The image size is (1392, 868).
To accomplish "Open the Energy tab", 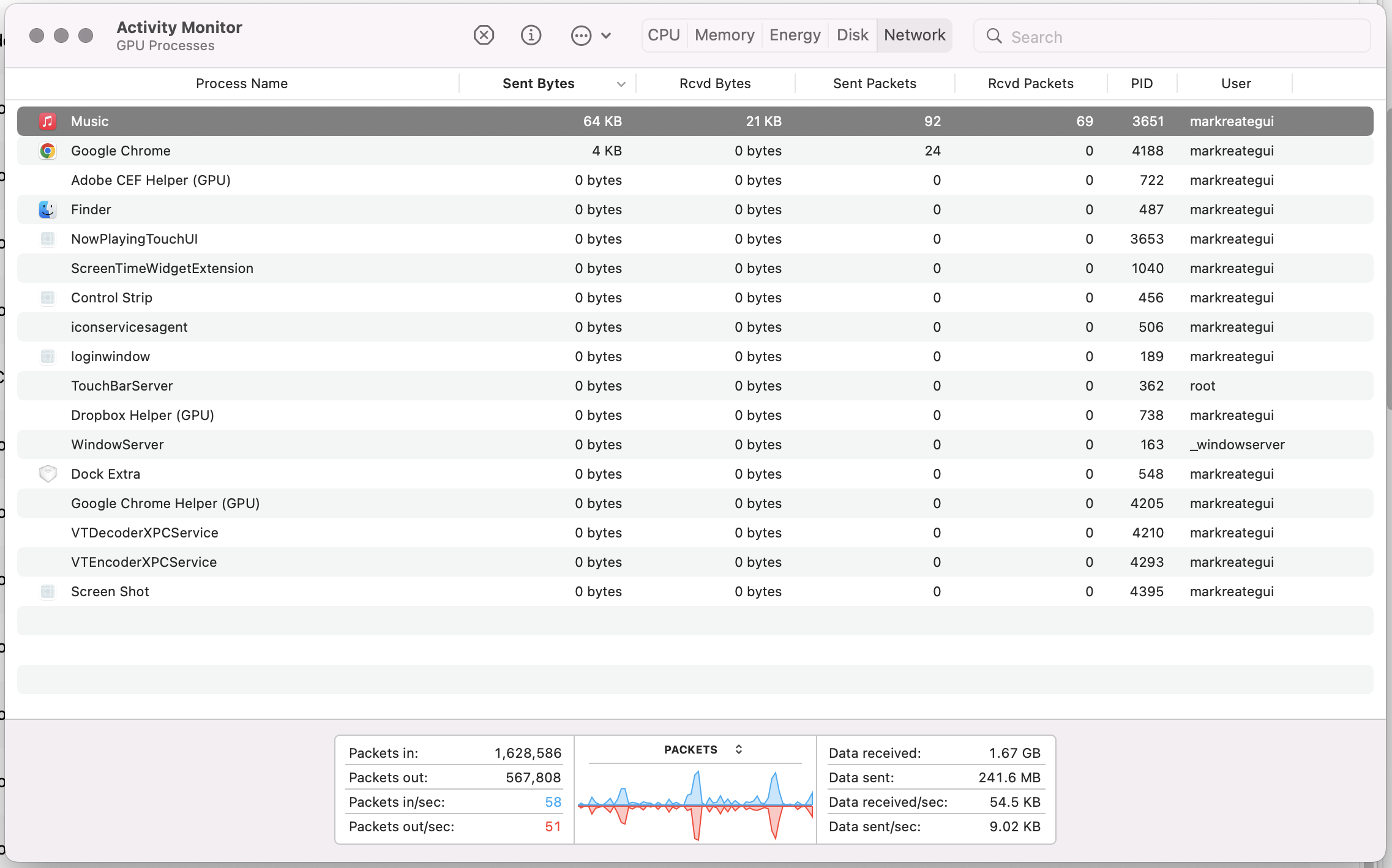I will pyautogui.click(x=795, y=36).
